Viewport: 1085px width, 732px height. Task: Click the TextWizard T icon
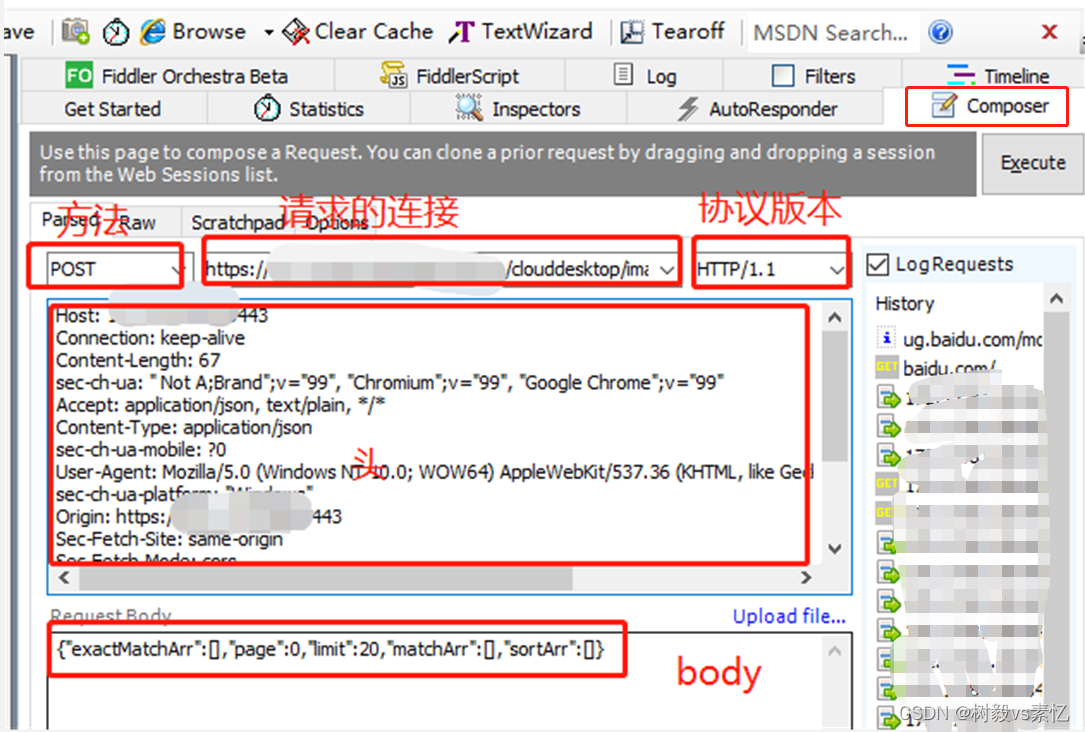(462, 32)
